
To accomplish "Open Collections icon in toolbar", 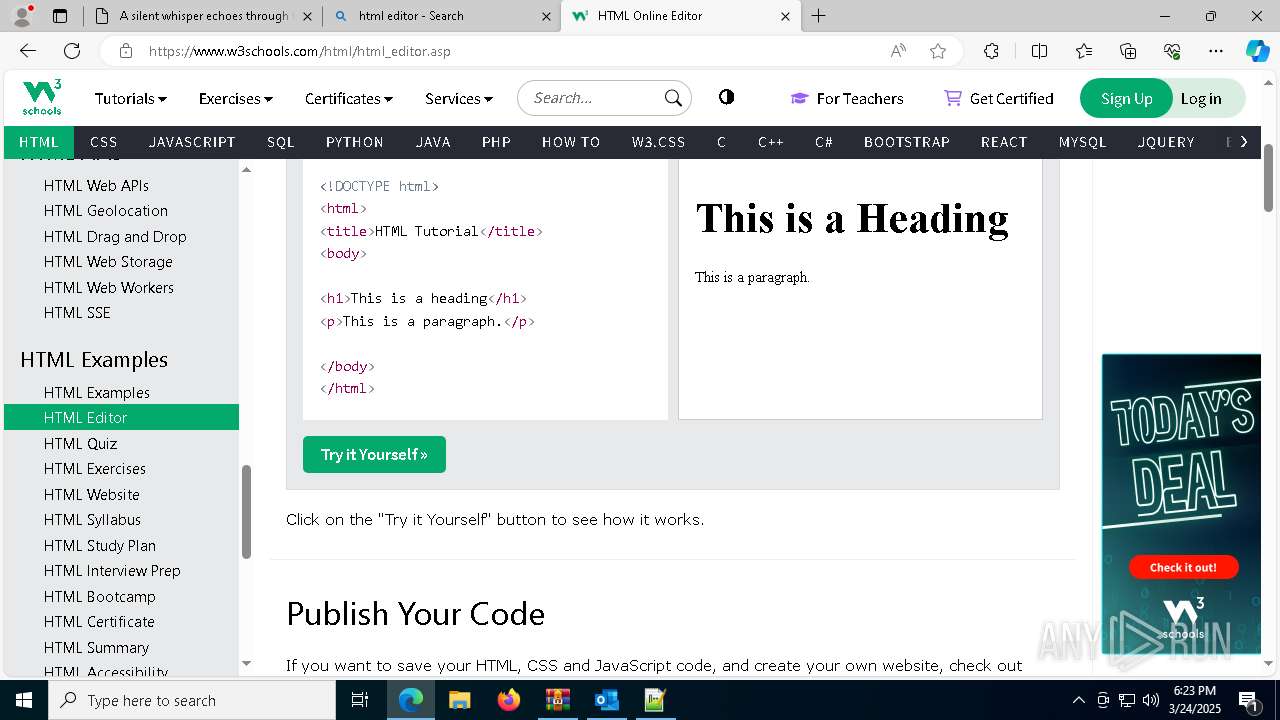I will [1128, 51].
